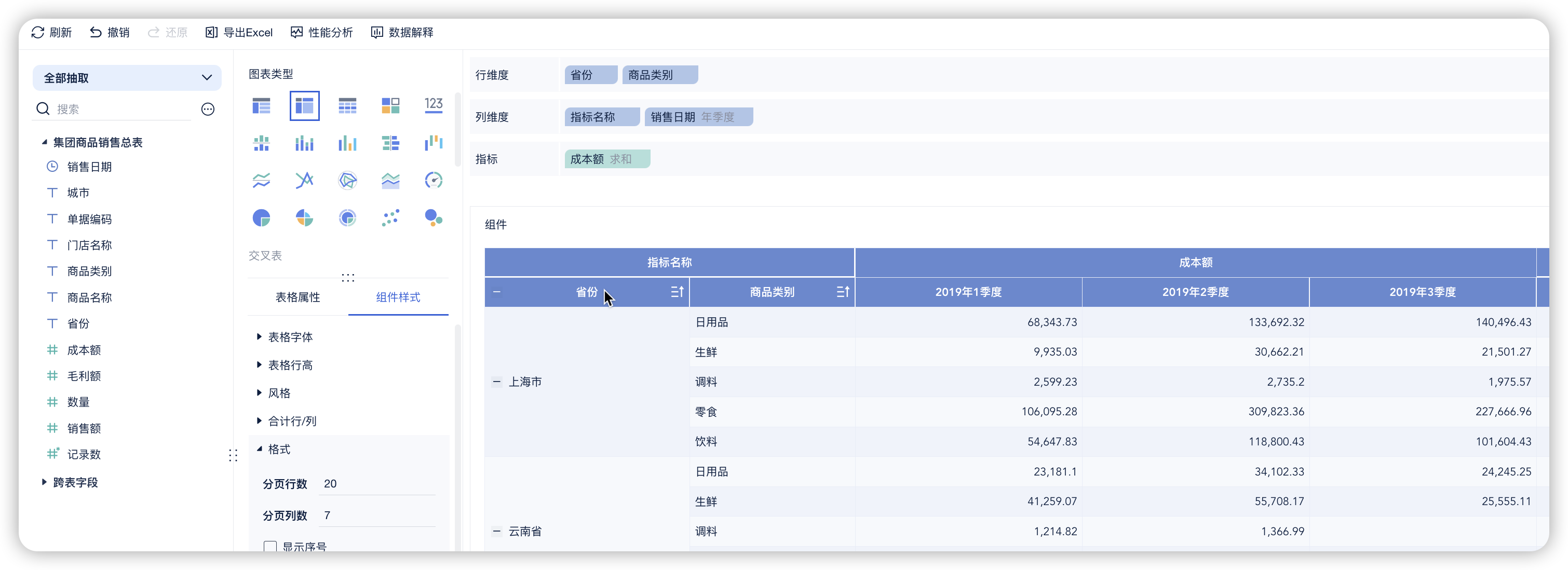
Task: Select the grouped table chart type
Action: [261, 106]
